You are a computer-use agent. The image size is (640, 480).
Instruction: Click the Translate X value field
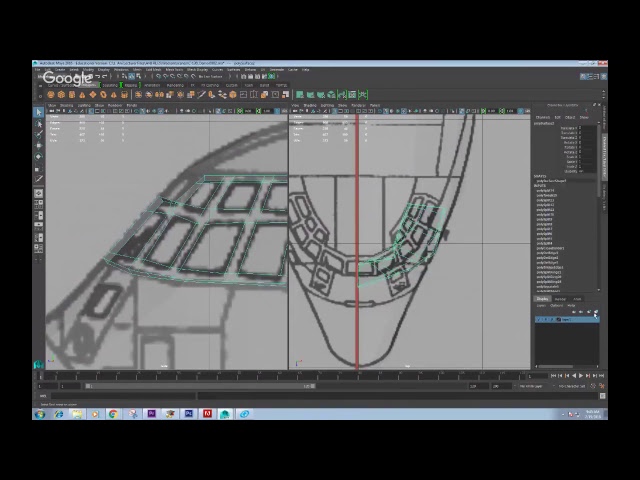click(x=587, y=128)
